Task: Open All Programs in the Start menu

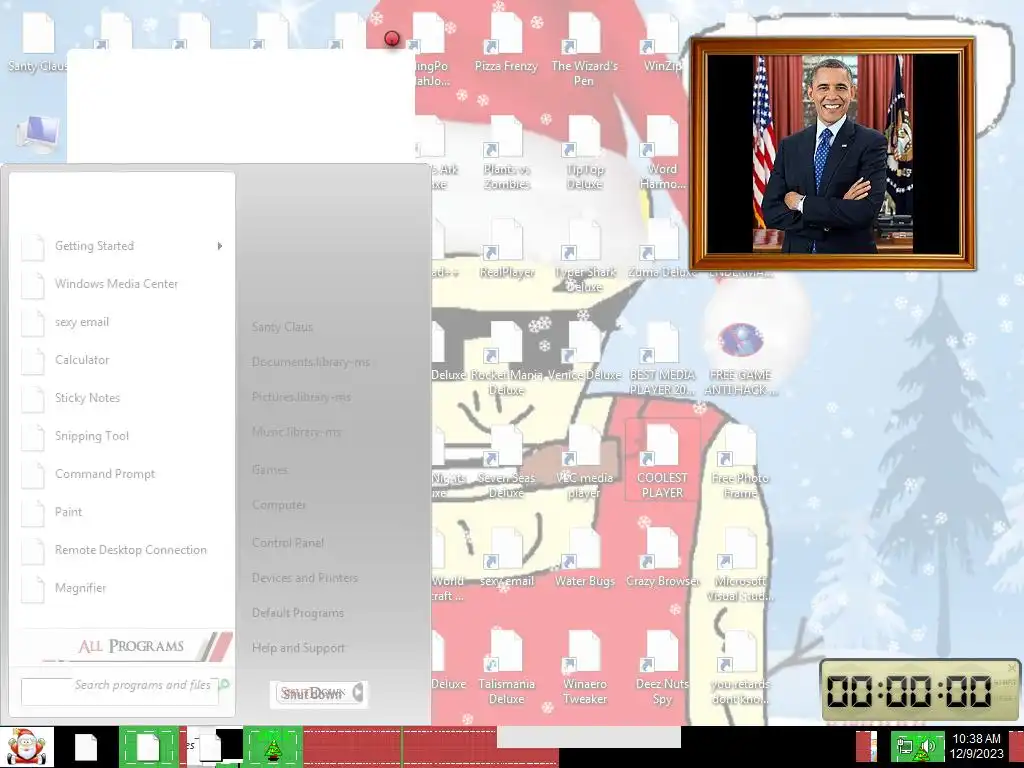Action: pos(131,647)
